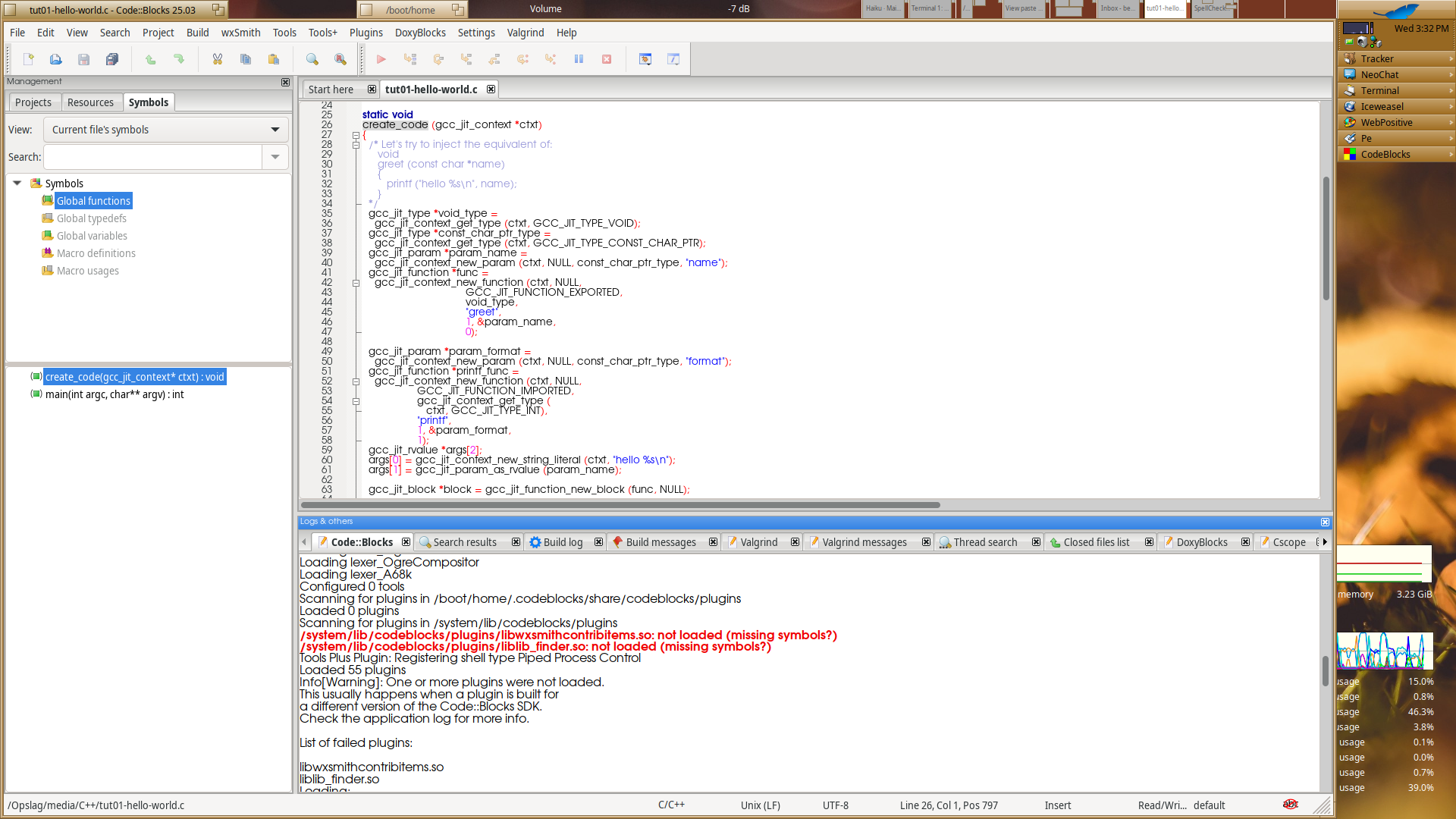1456x819 pixels.
Task: Click the Open file toolbar icon
Action: coord(56,59)
